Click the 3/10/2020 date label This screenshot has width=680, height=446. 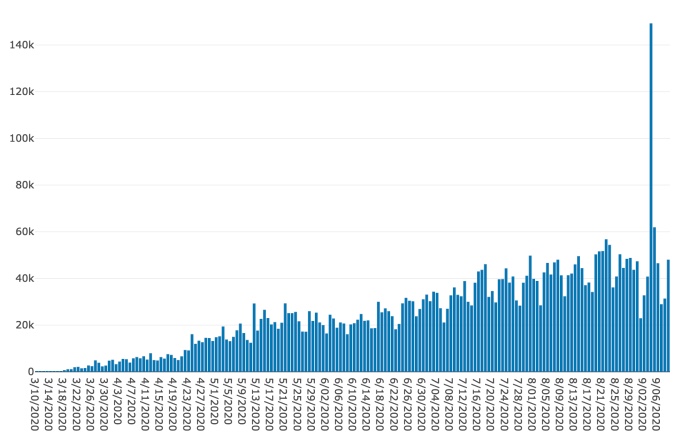click(x=35, y=404)
